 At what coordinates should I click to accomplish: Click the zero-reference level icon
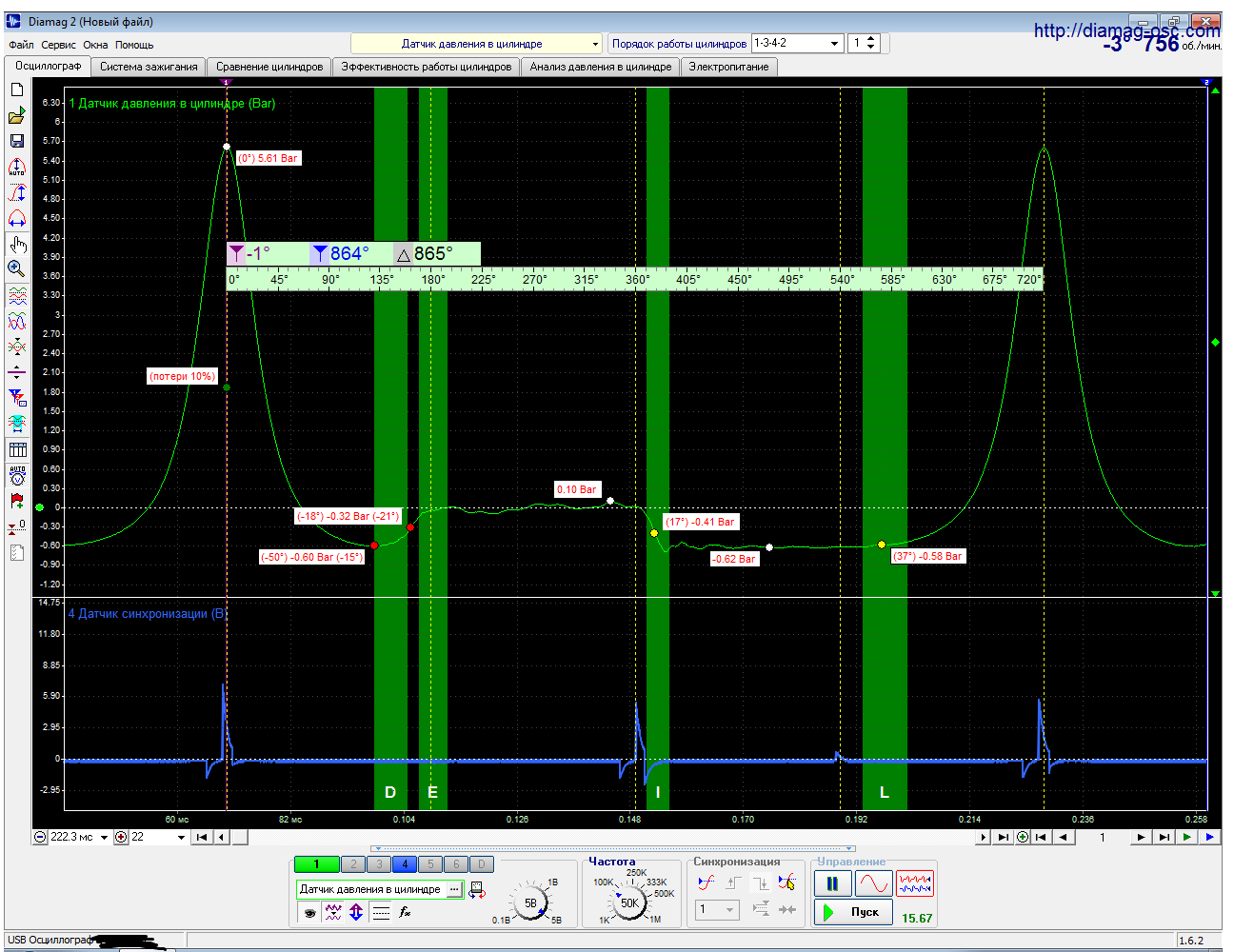pos(17,526)
